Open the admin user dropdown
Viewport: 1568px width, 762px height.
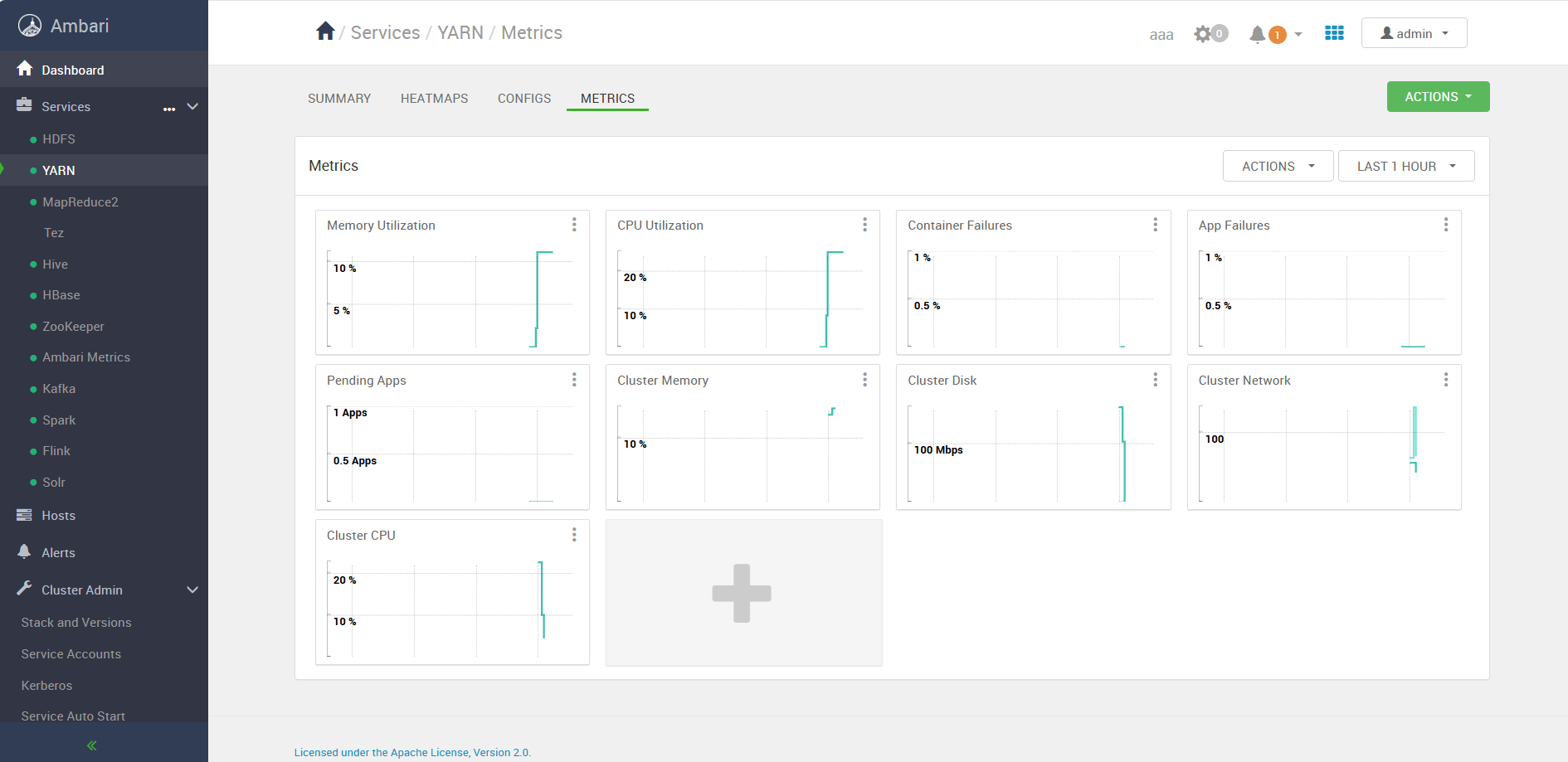click(1414, 33)
